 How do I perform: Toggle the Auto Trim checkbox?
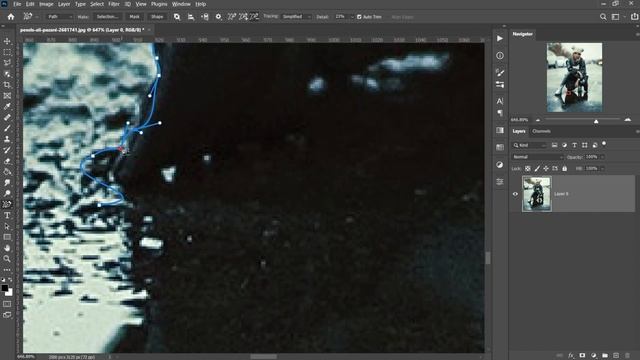[359, 17]
